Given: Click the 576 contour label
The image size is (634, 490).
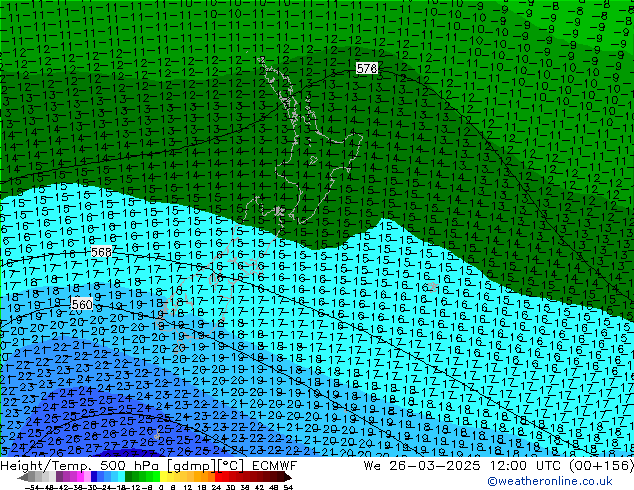Looking at the screenshot, I should [x=367, y=68].
